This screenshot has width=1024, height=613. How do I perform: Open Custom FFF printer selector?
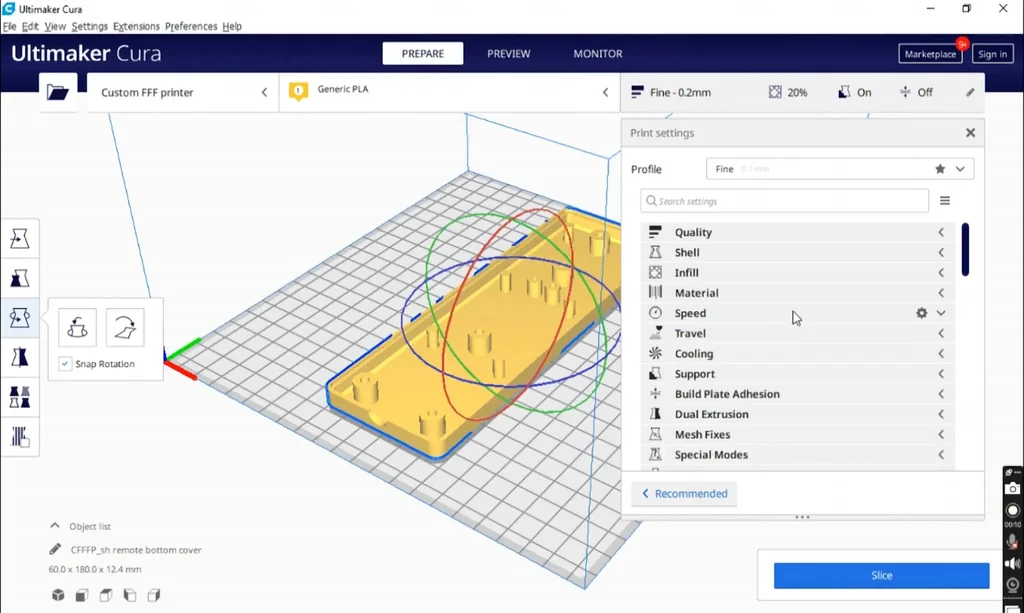(x=183, y=92)
